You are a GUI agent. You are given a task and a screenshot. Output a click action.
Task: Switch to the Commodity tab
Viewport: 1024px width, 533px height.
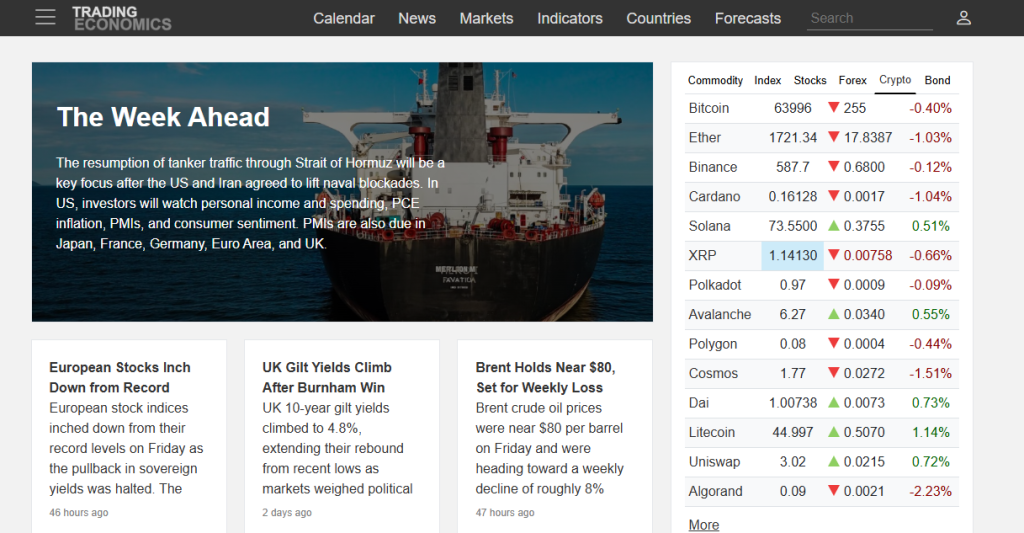(715, 80)
